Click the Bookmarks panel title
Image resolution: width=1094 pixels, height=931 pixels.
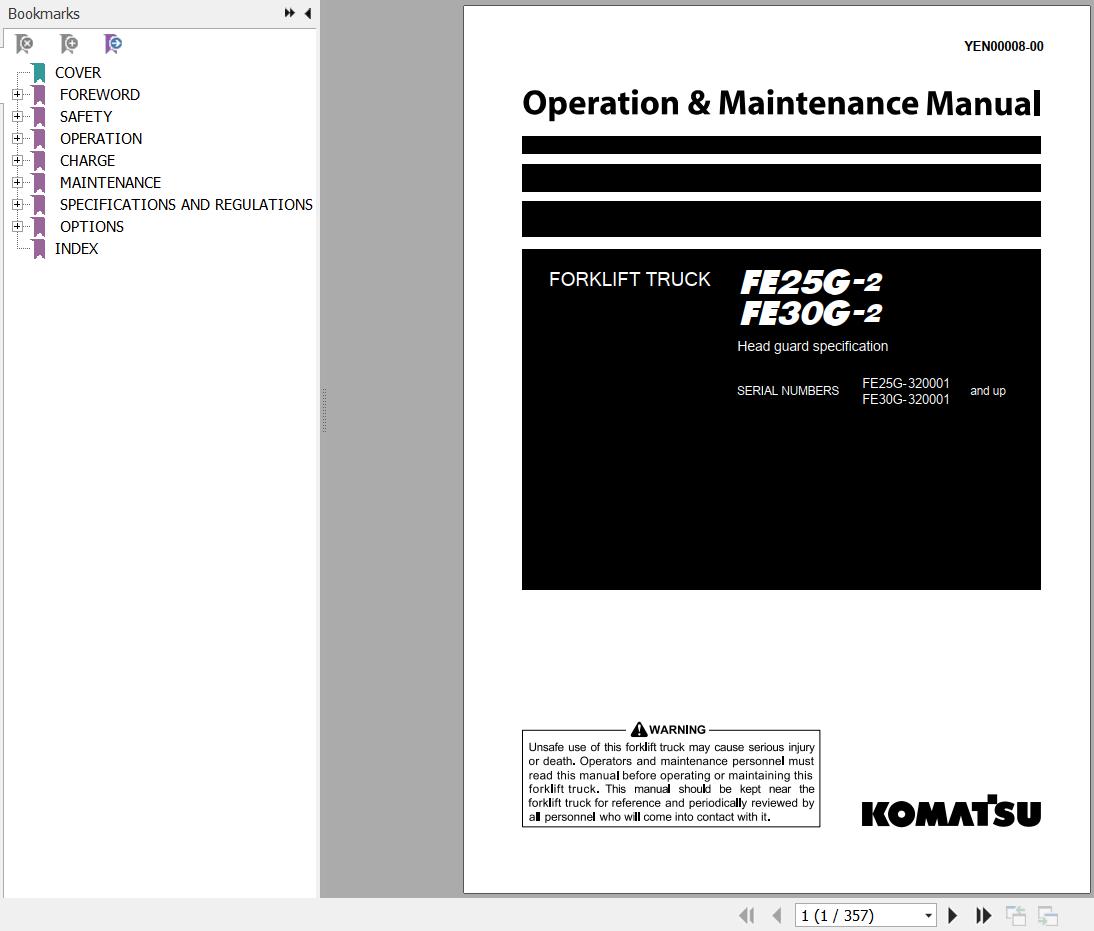43,13
